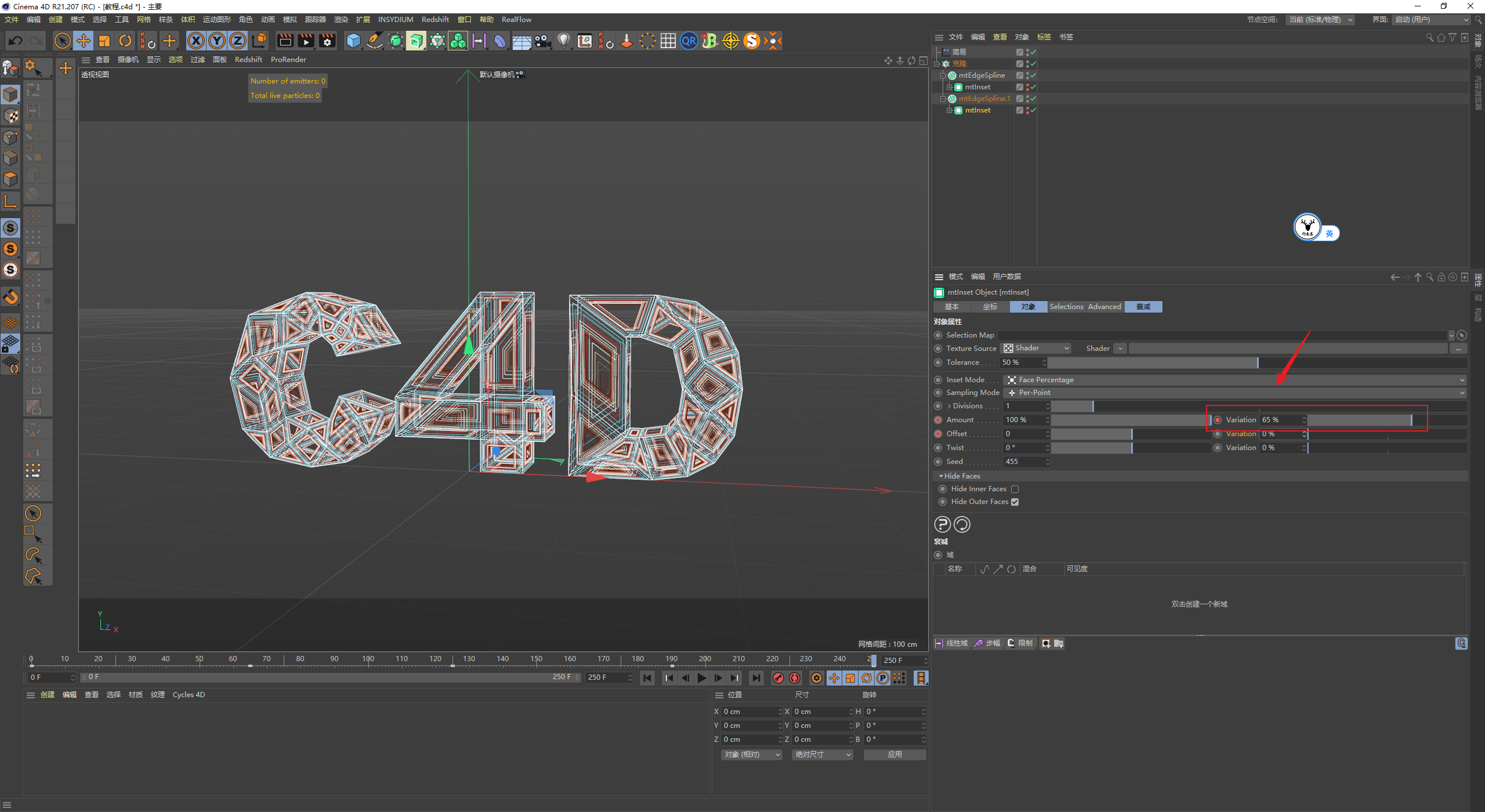Image resolution: width=1485 pixels, height=812 pixels.
Task: Click Render to Picture Viewer icon
Action: pyautogui.click(x=306, y=41)
